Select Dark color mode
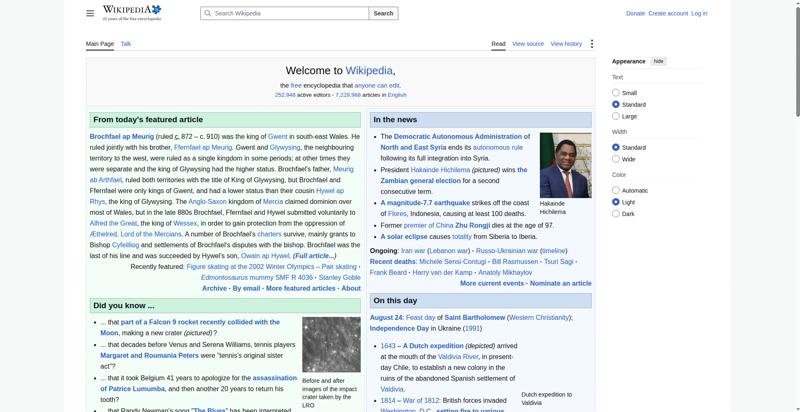The width and height of the screenshot is (800, 412). (616, 214)
